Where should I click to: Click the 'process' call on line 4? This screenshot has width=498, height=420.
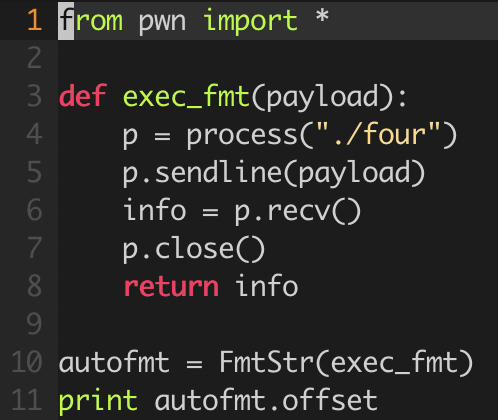[242, 137]
